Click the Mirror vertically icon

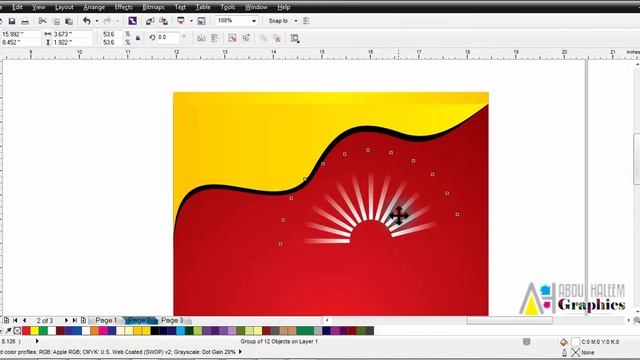coord(215,38)
